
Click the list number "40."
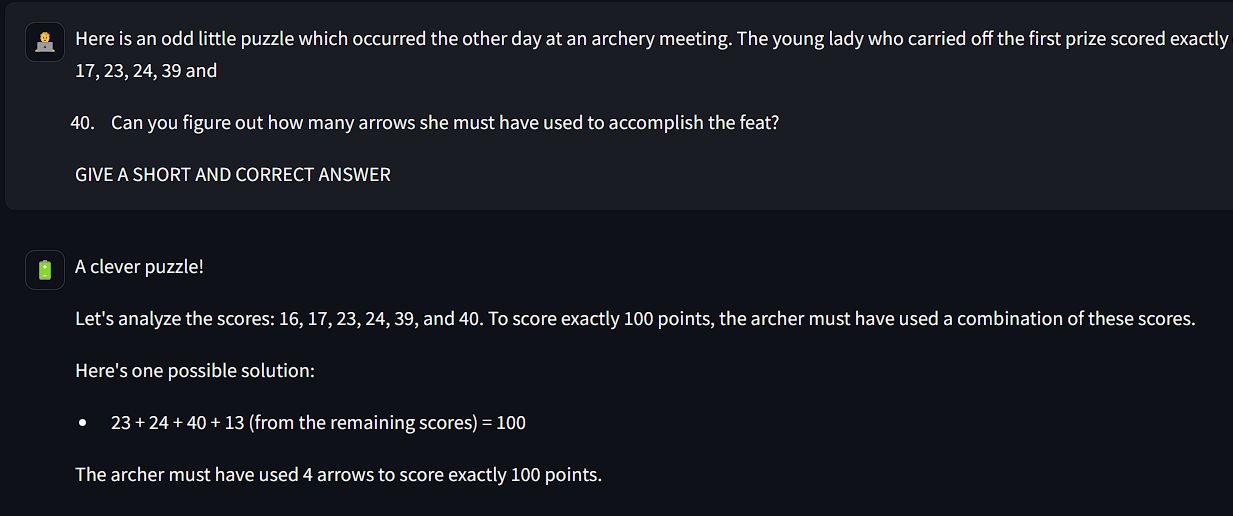(x=83, y=123)
